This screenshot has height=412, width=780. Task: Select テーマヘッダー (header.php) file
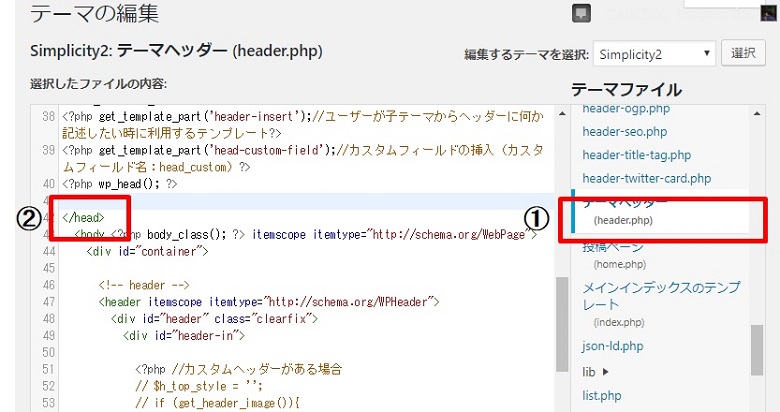[659, 211]
